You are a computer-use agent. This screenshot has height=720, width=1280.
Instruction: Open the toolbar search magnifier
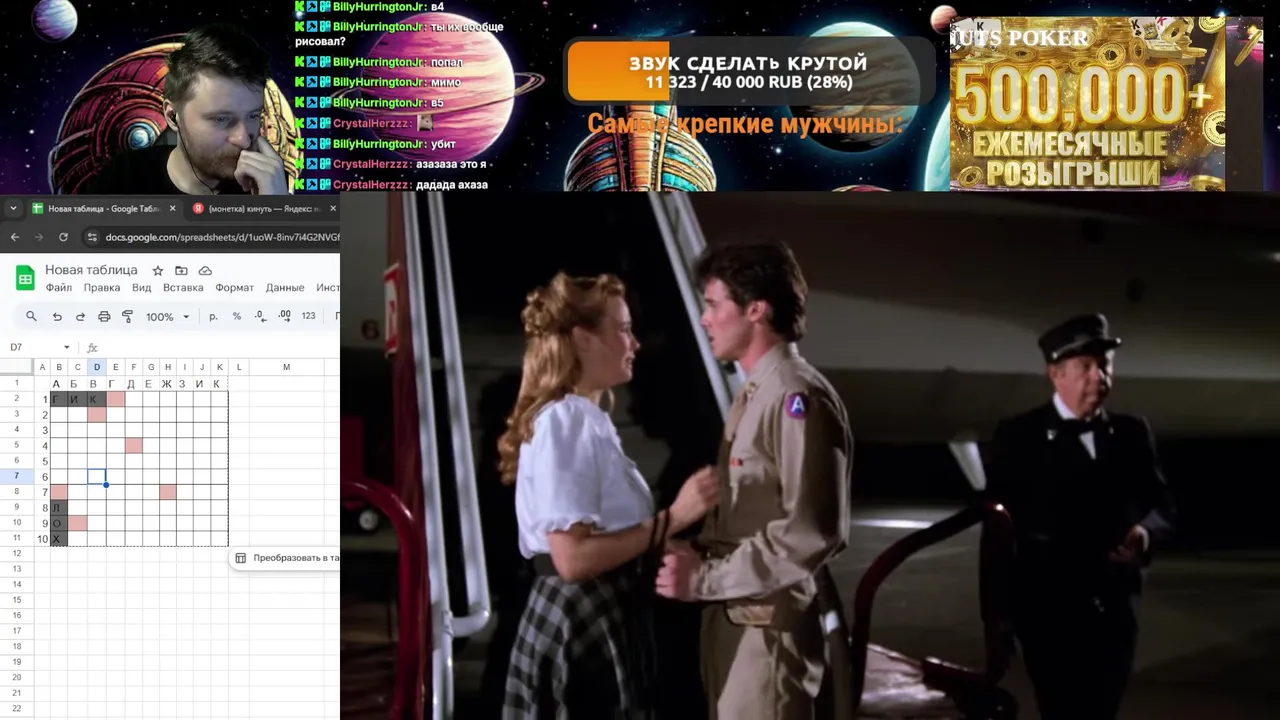(31, 316)
